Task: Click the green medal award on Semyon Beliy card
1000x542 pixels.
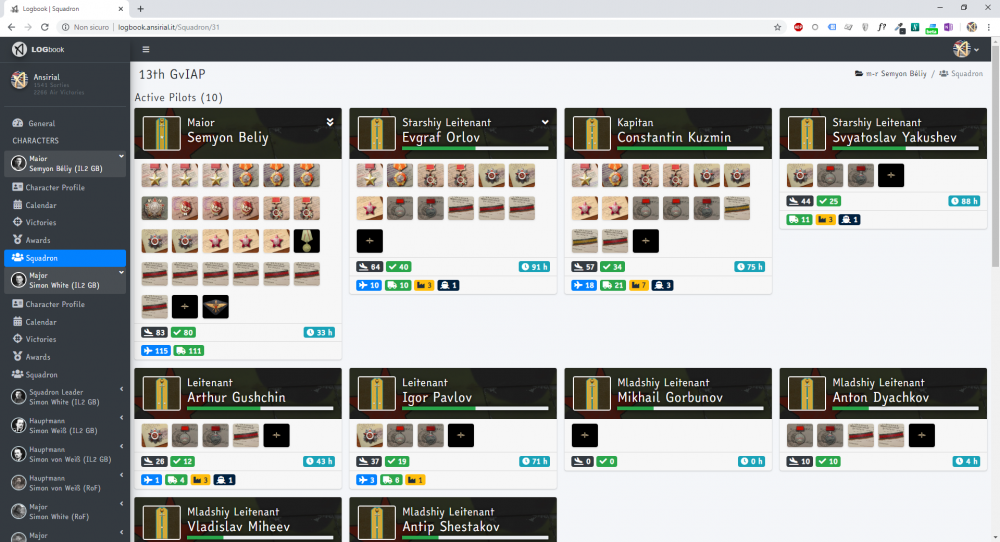Action: (x=307, y=241)
